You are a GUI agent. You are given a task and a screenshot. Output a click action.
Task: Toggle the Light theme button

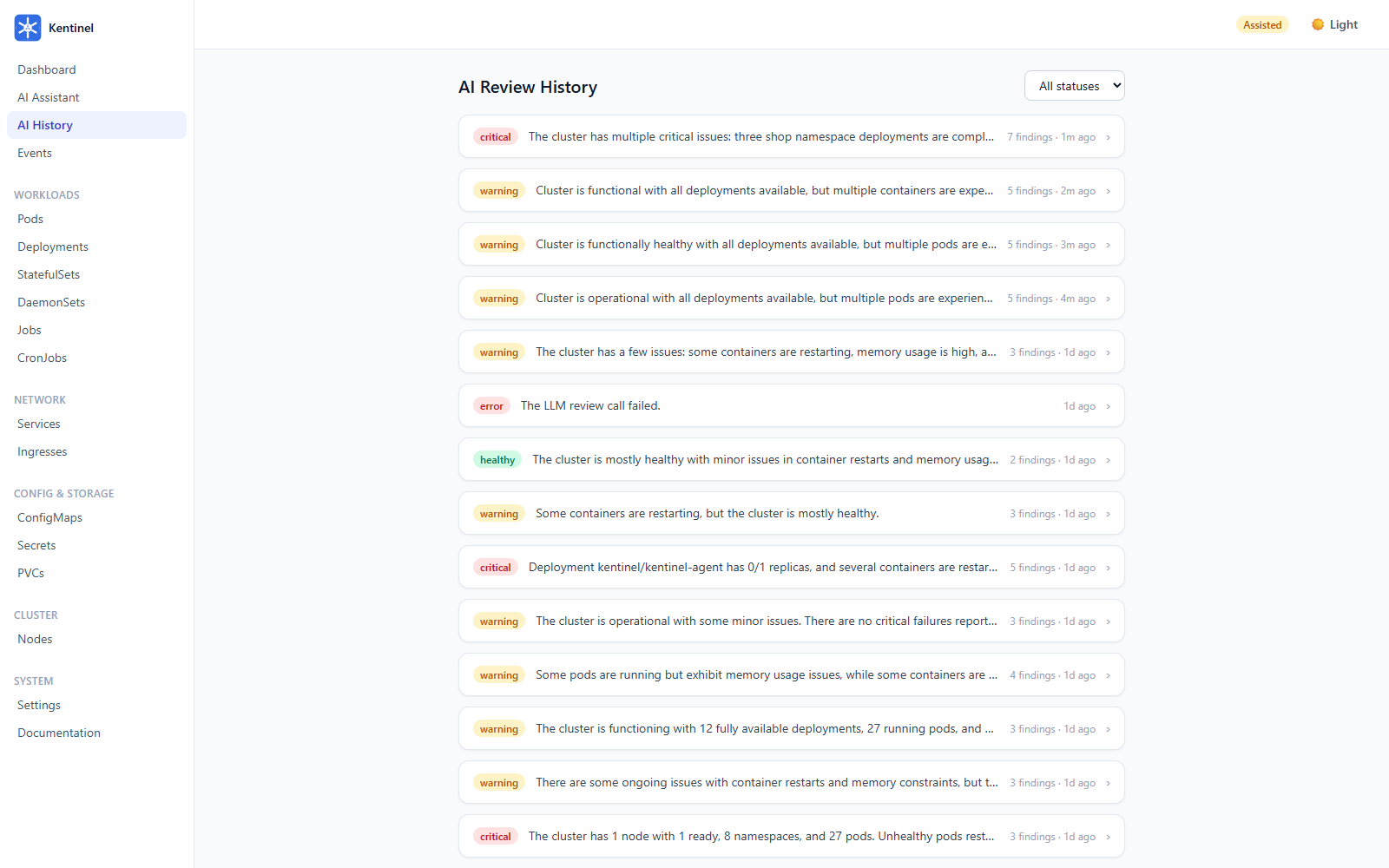point(1335,24)
